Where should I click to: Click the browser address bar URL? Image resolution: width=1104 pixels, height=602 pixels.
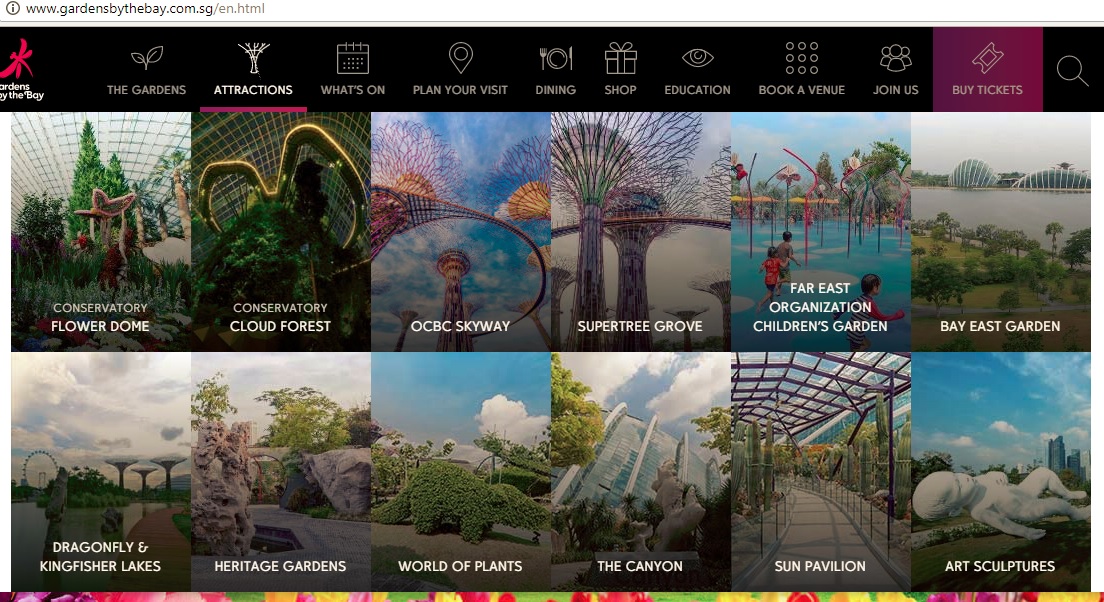(x=145, y=9)
